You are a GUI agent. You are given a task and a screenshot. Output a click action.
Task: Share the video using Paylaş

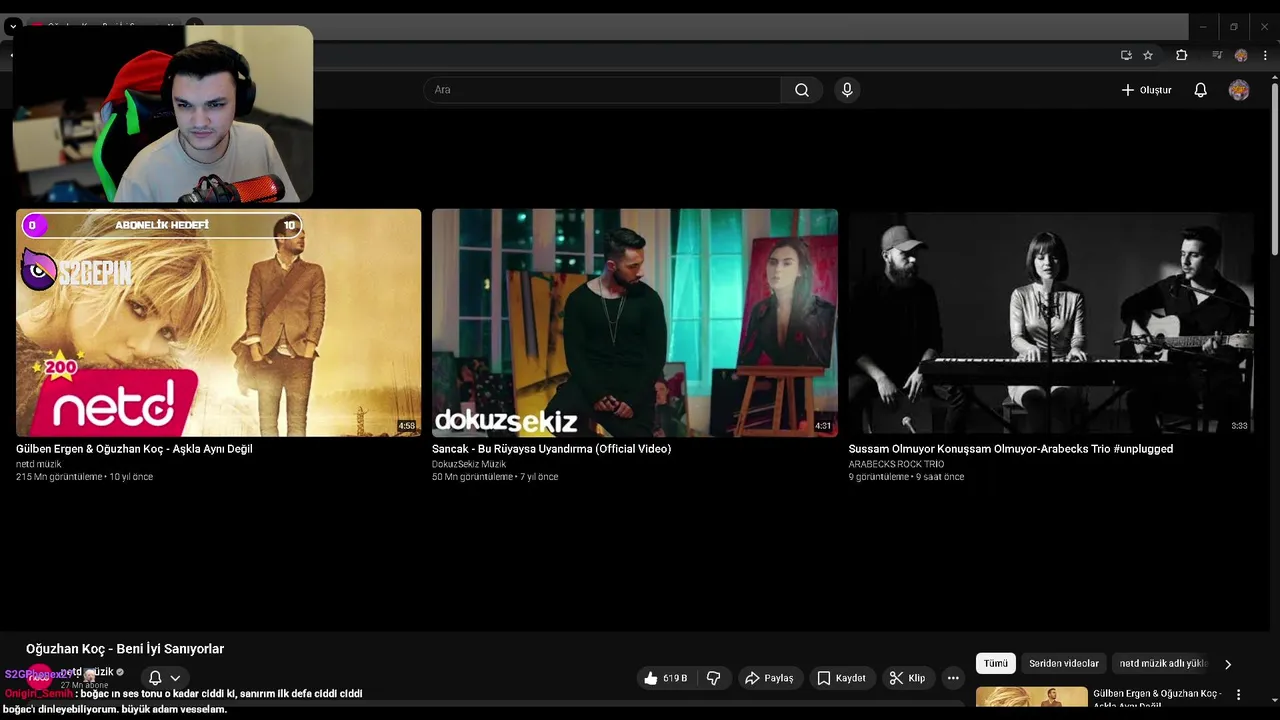pyautogui.click(x=769, y=678)
